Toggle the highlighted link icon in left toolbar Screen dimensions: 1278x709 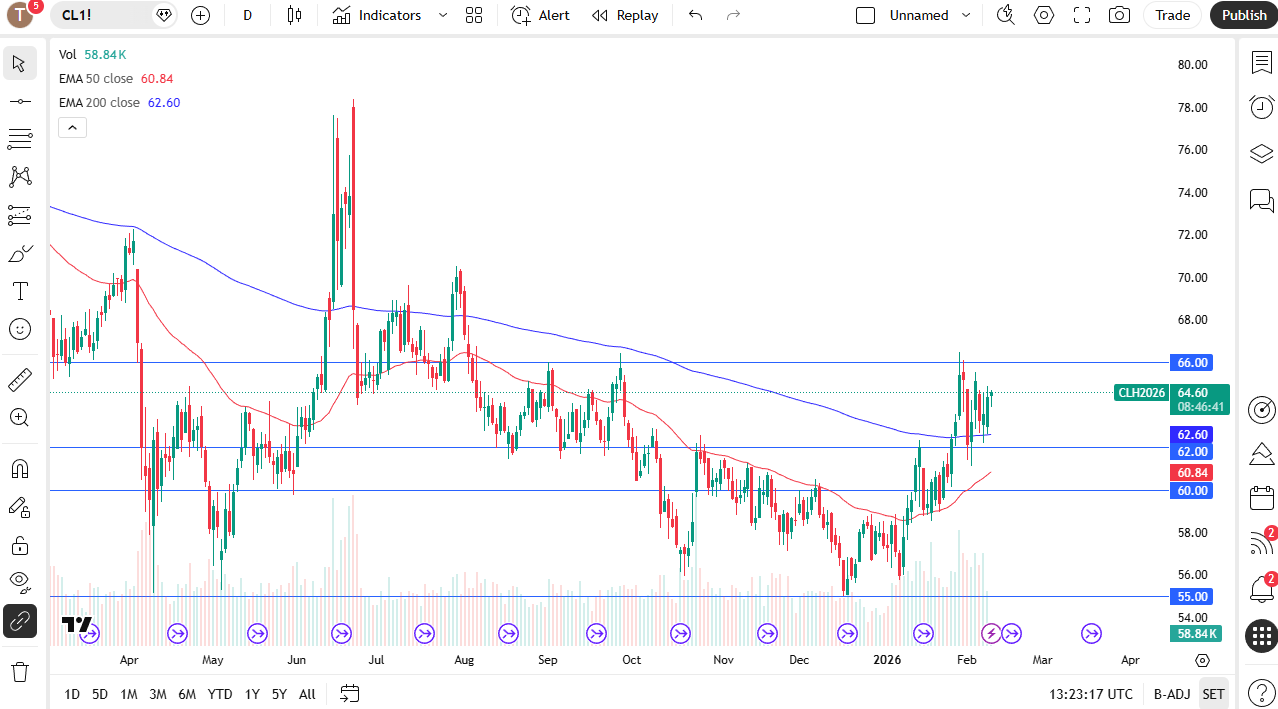click(20, 621)
